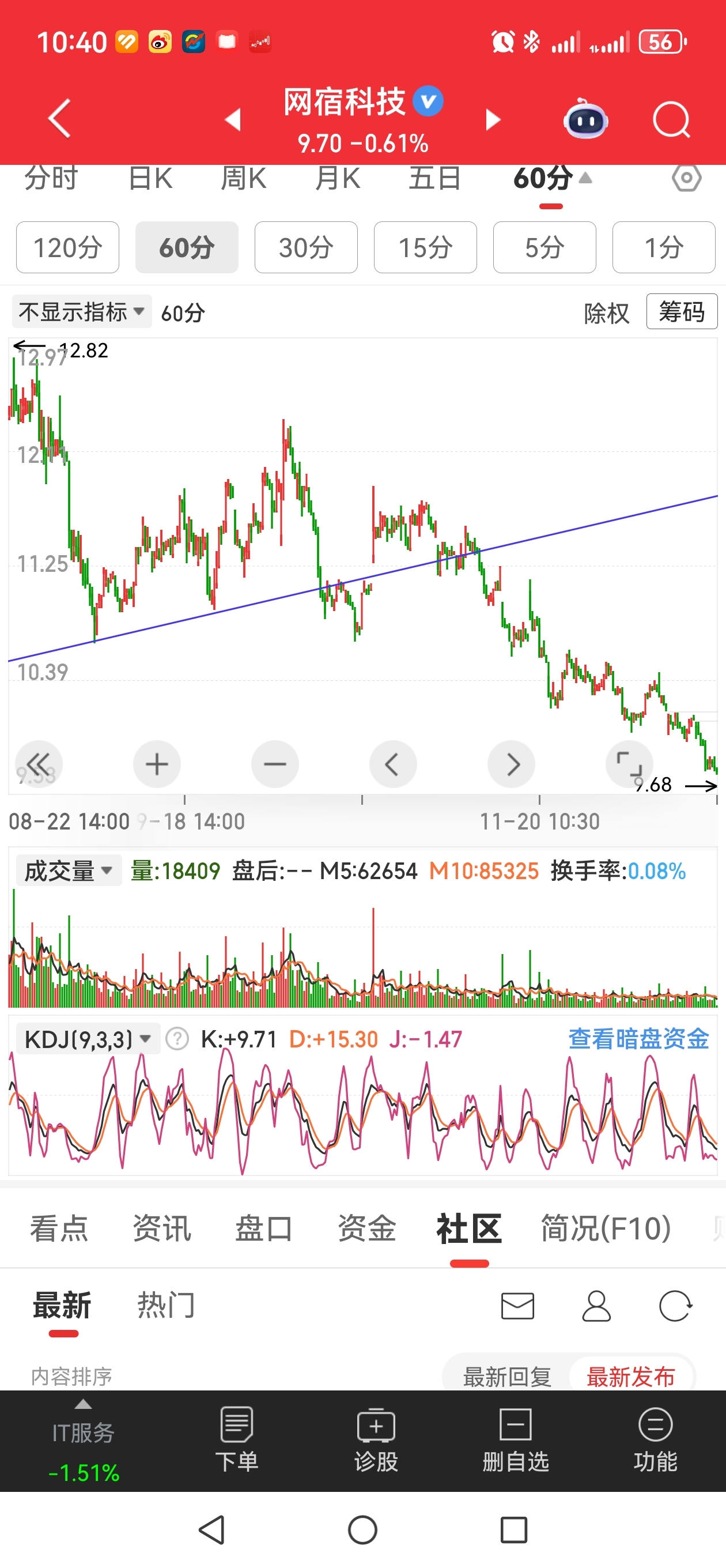Open 资讯 news tab

click(x=162, y=1228)
